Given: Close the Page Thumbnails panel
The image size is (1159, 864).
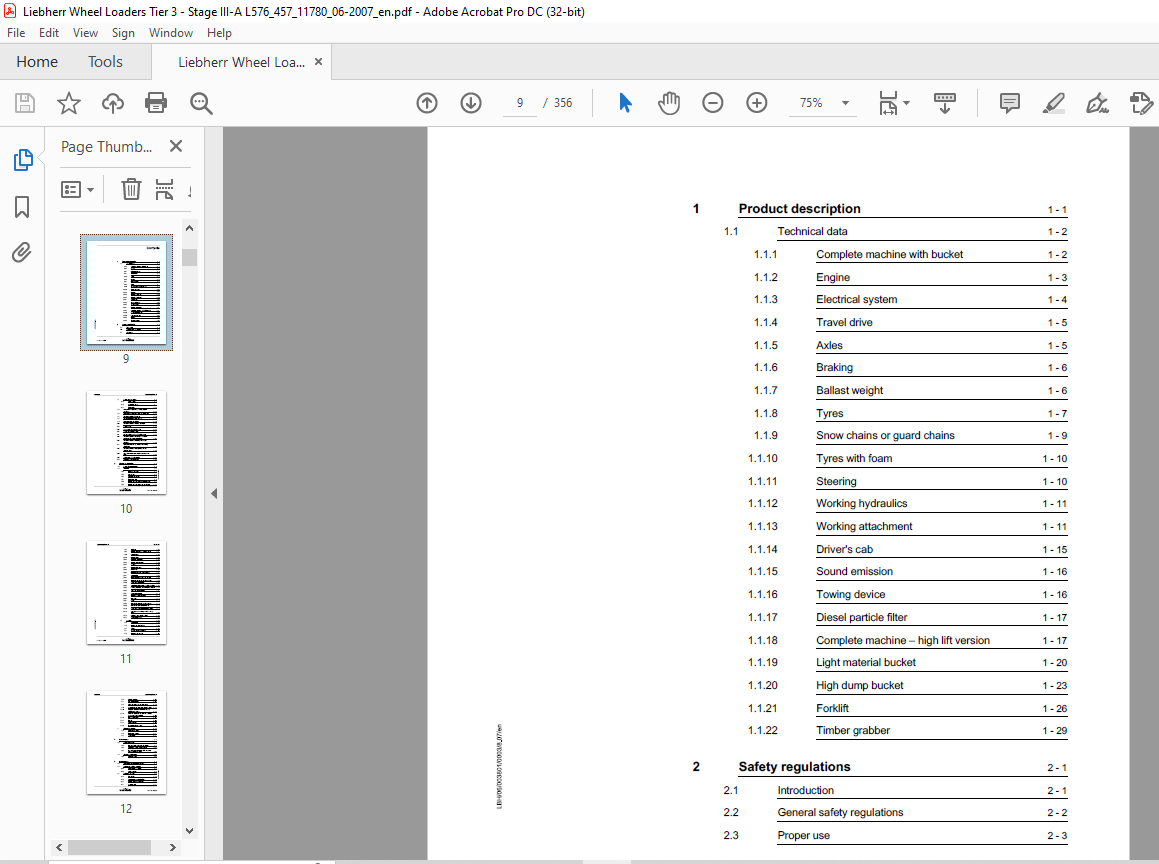Looking at the screenshot, I should [176, 146].
